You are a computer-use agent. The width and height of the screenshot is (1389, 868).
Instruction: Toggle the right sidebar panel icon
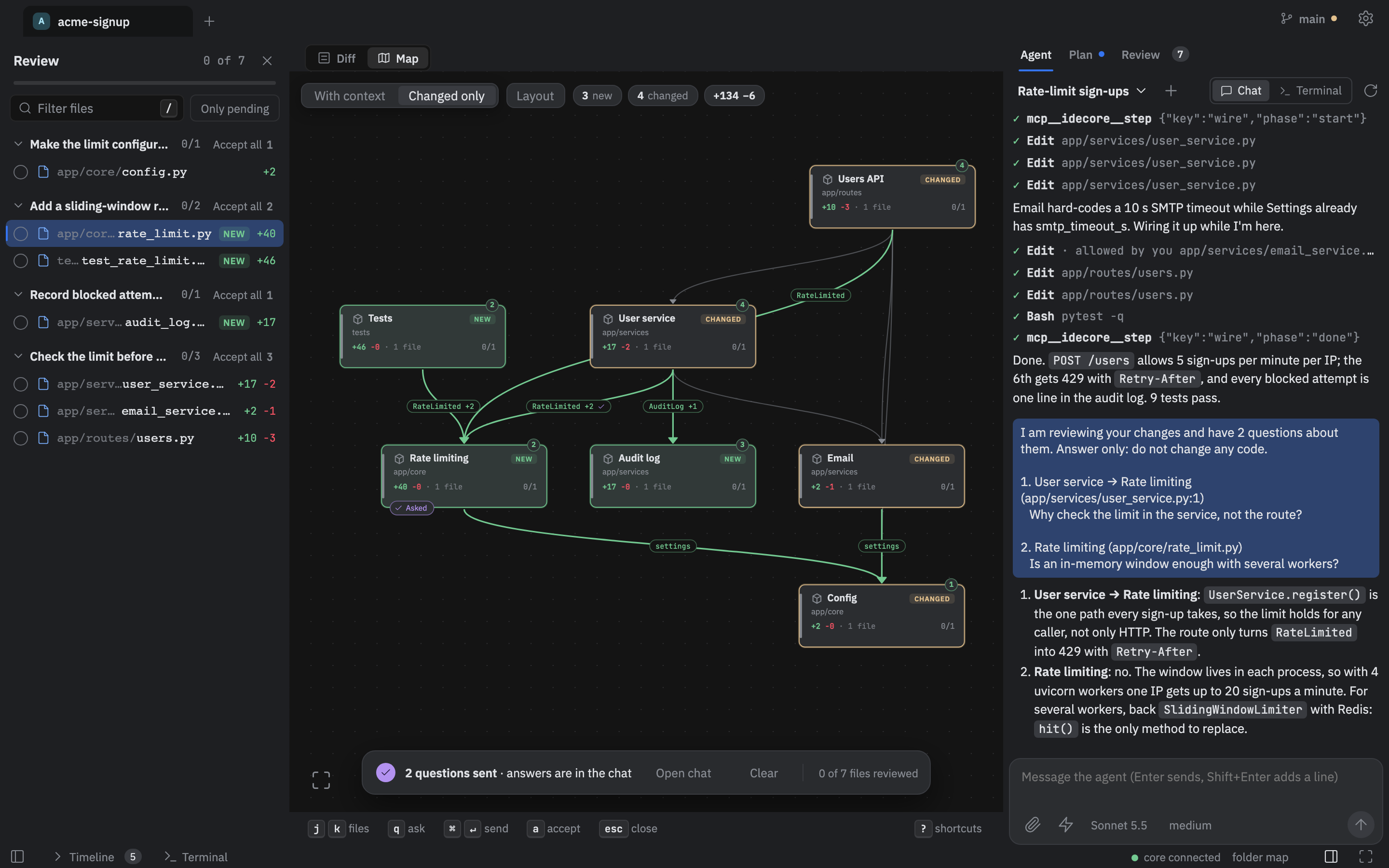point(1332,856)
